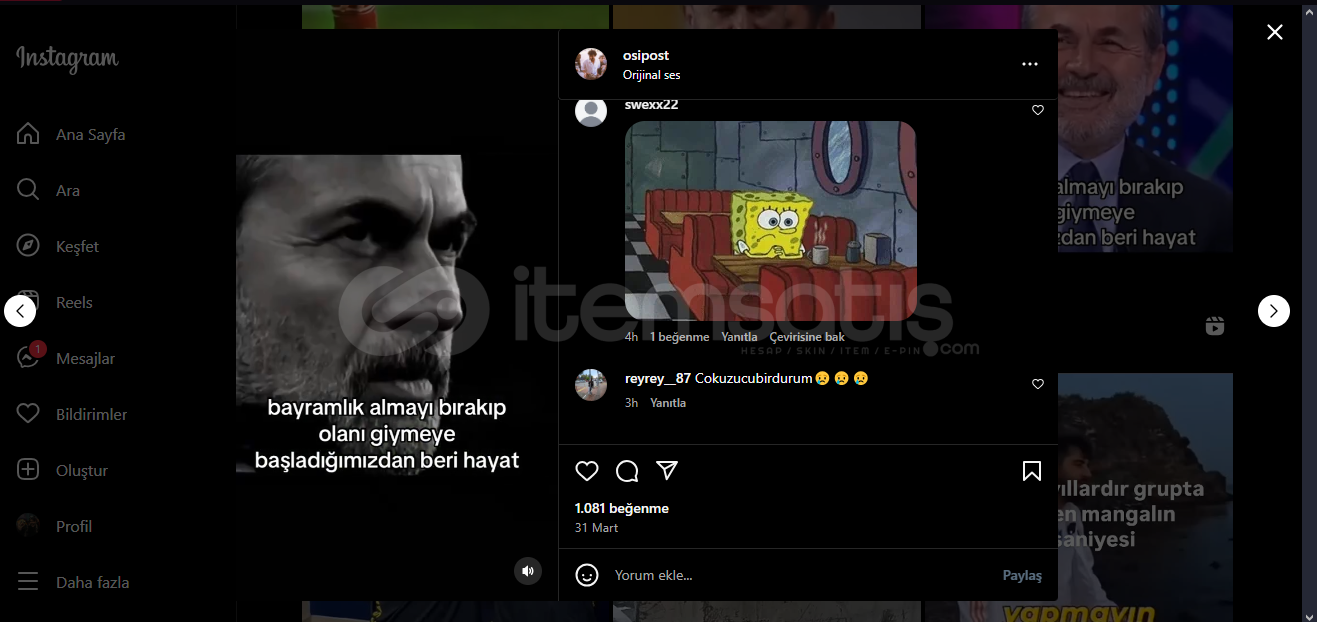Open Orijinal ses audio link
1317x622 pixels.
coord(652,75)
